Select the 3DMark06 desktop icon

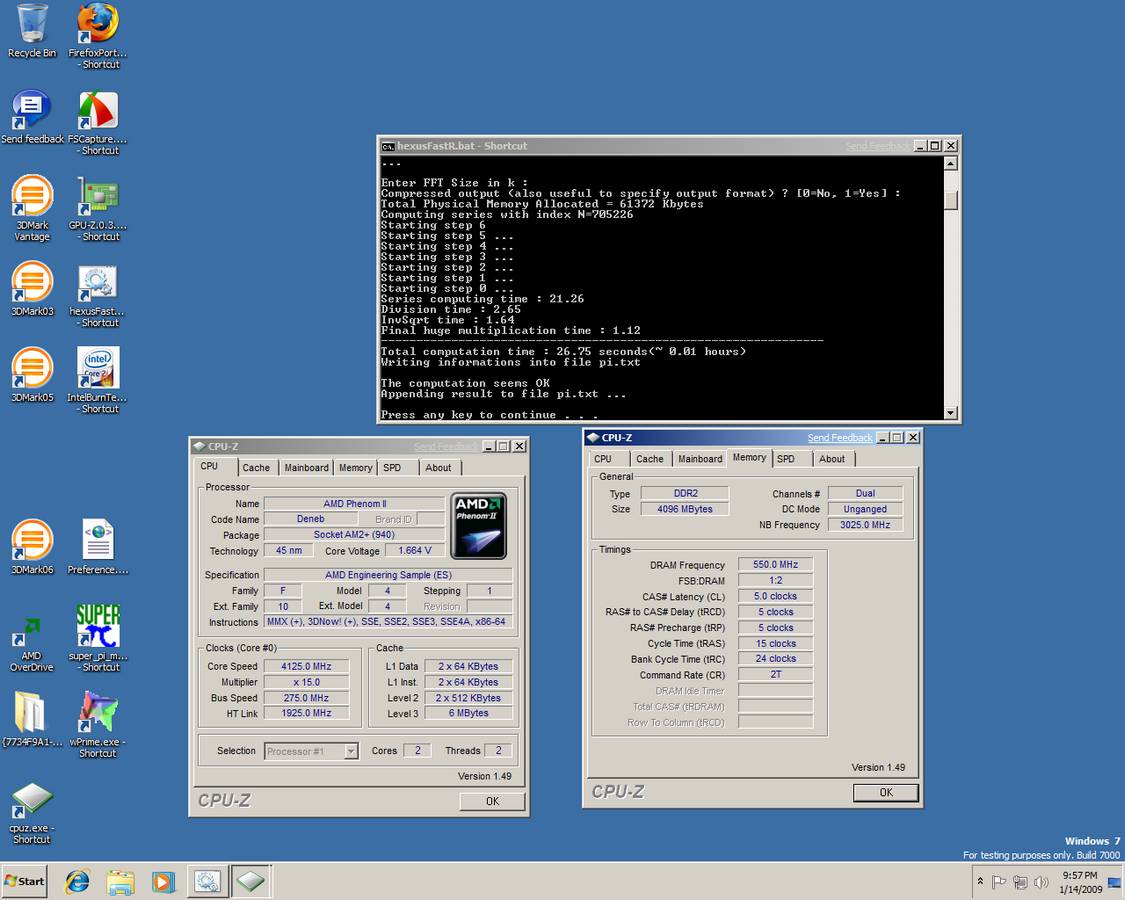32,548
